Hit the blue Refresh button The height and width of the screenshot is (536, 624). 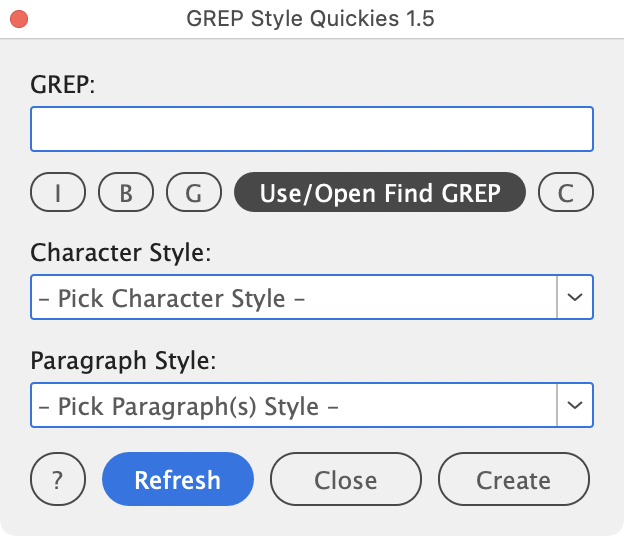pyautogui.click(x=178, y=480)
